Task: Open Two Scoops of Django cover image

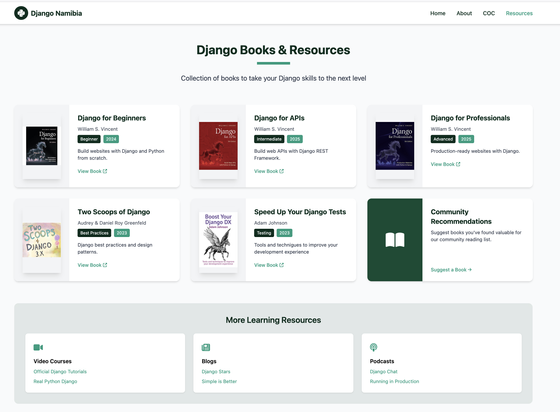Action: click(x=42, y=240)
